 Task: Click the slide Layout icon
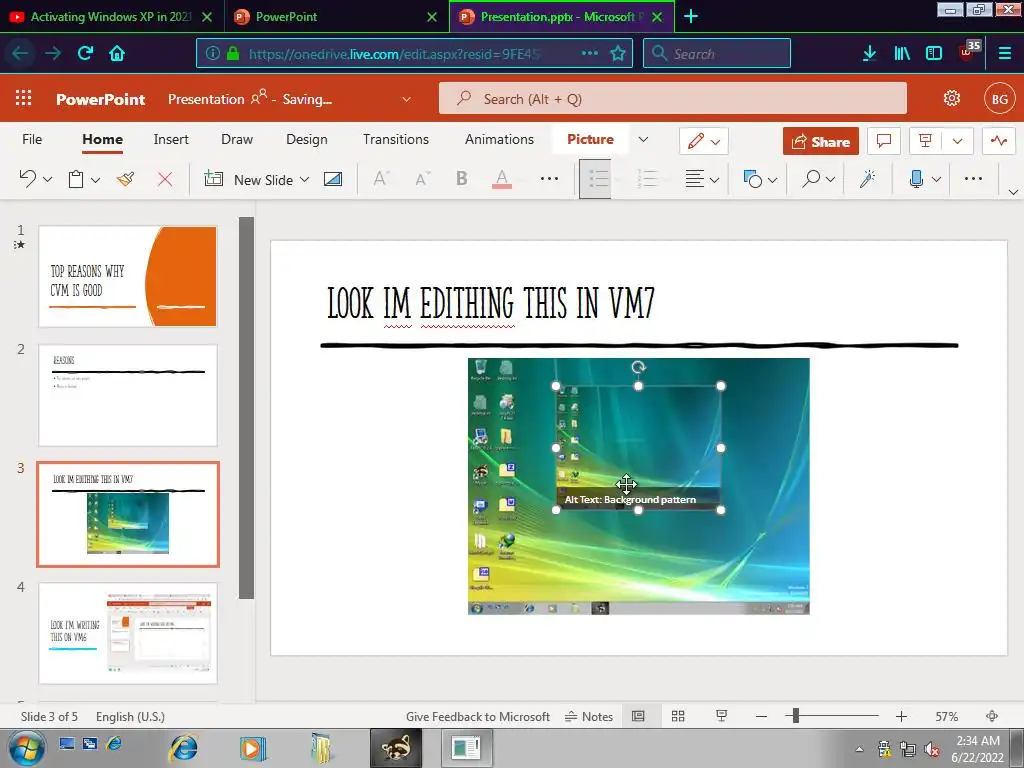(333, 179)
